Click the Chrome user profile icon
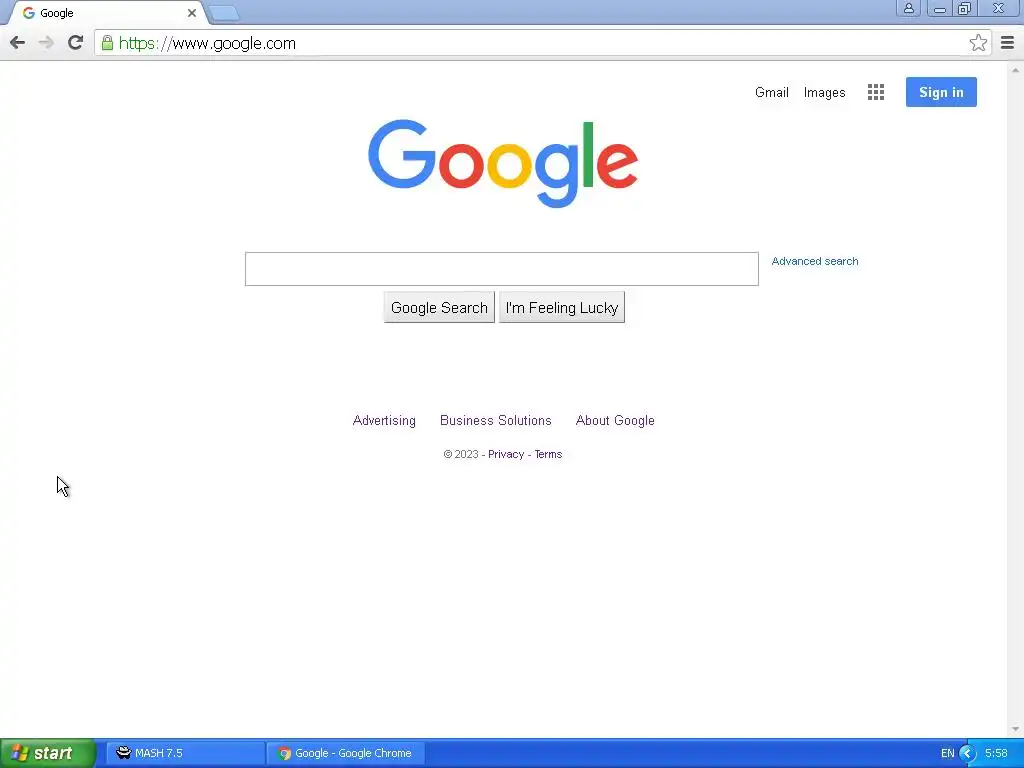Image resolution: width=1024 pixels, height=768 pixels. click(x=908, y=8)
